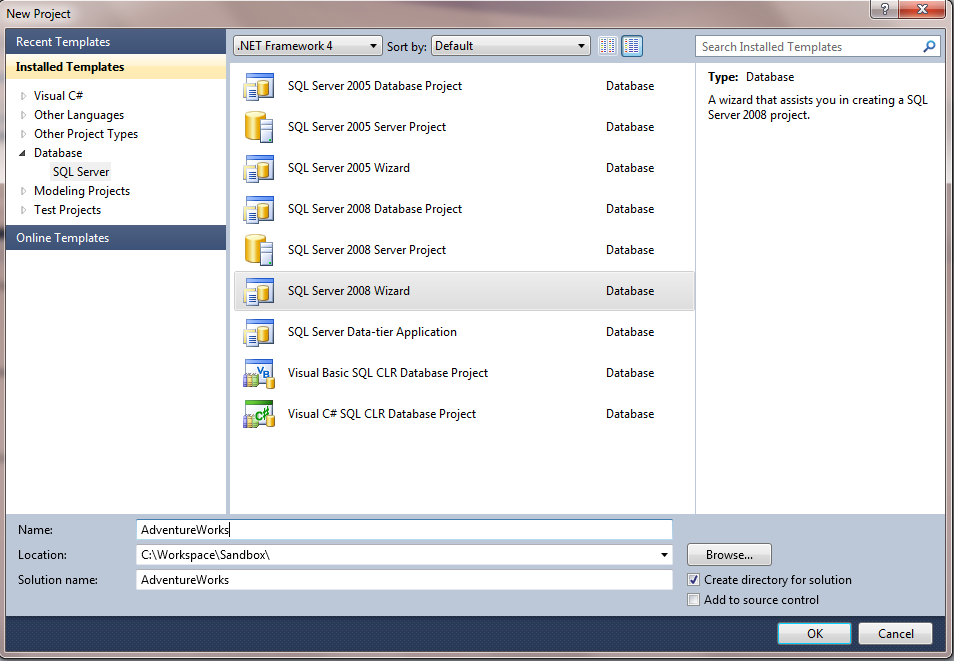
Task: Open the Recent Templates section
Action: 116,41
